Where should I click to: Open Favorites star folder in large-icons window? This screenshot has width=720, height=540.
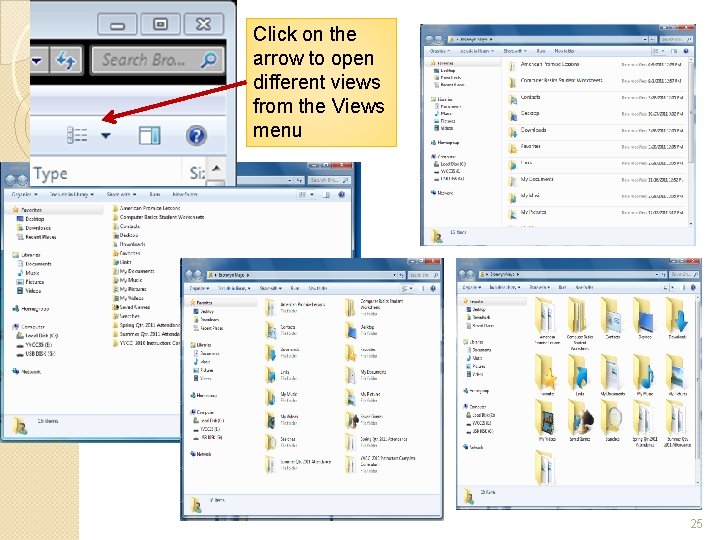coord(547,375)
